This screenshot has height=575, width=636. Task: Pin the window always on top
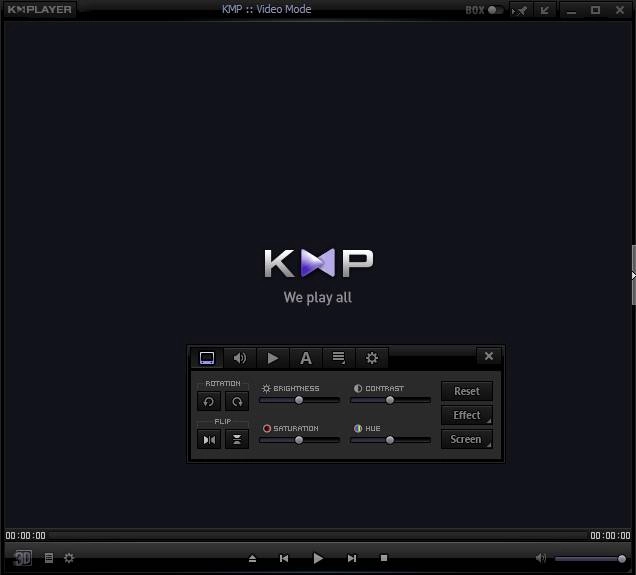coord(520,10)
